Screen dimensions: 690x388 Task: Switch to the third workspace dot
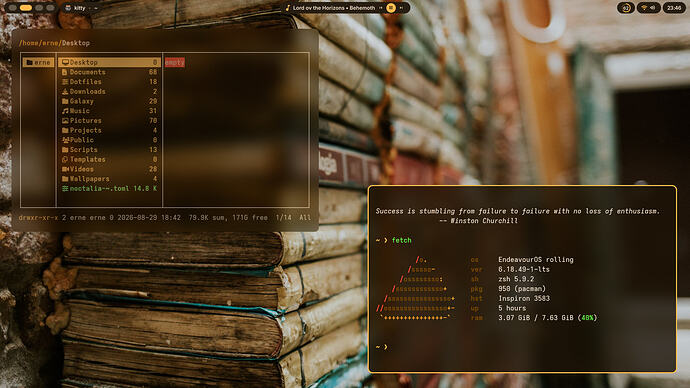pos(39,8)
